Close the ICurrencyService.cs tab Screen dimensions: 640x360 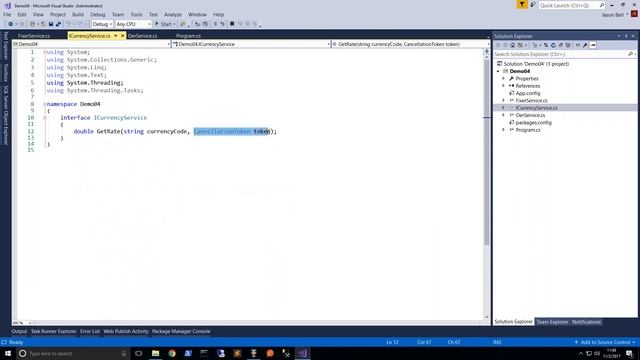(122, 36)
